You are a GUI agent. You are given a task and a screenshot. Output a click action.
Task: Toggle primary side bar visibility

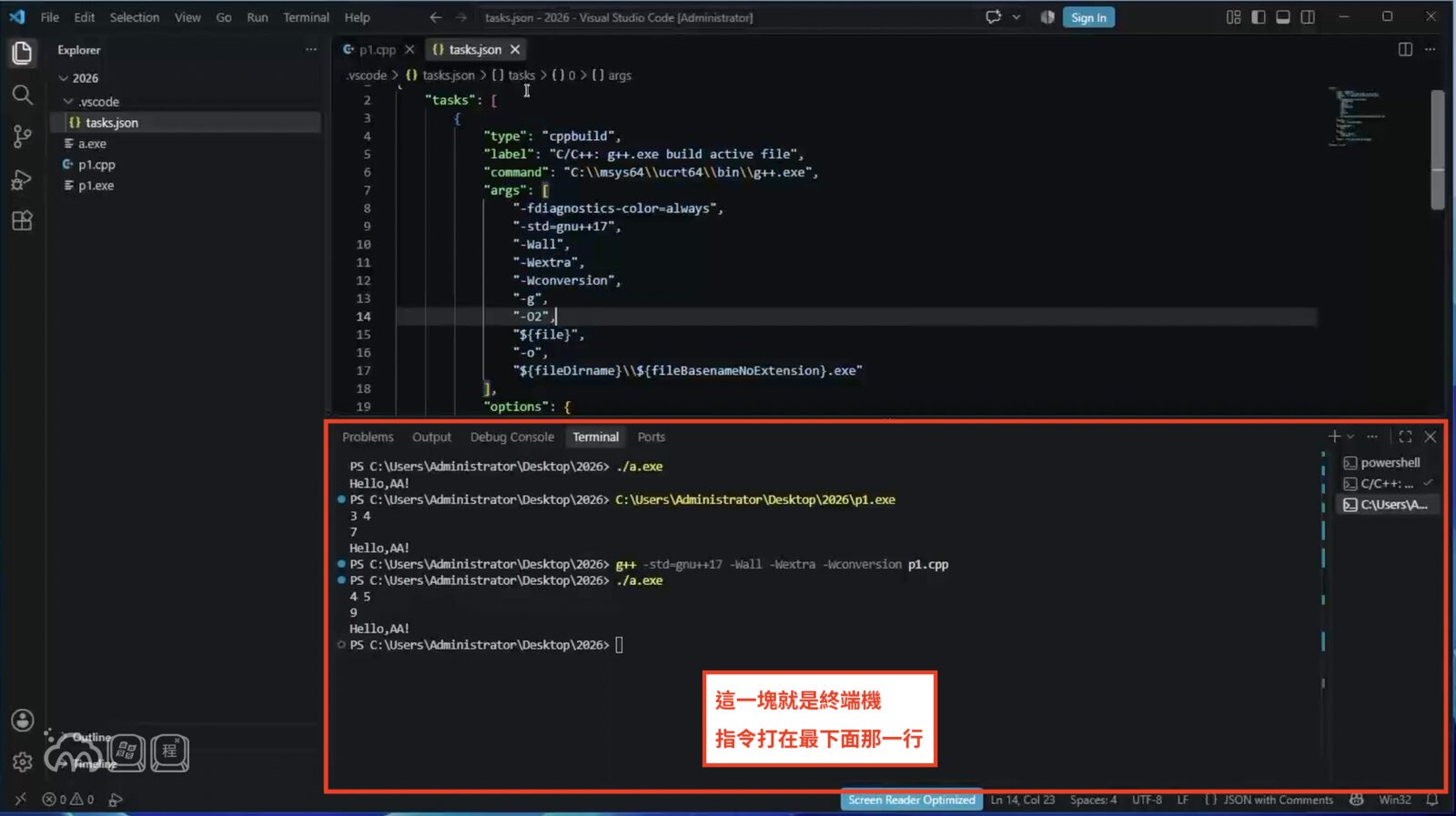pos(1259,17)
